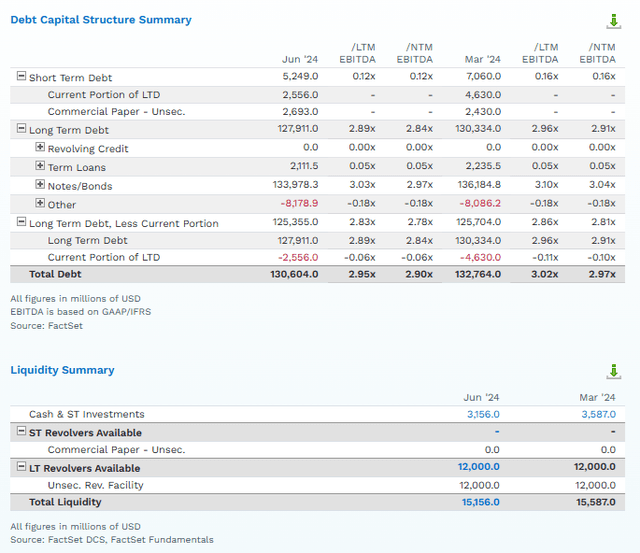Collapse the Long Term Debt group
The width and height of the screenshot is (640, 553).
pyautogui.click(x=21, y=130)
